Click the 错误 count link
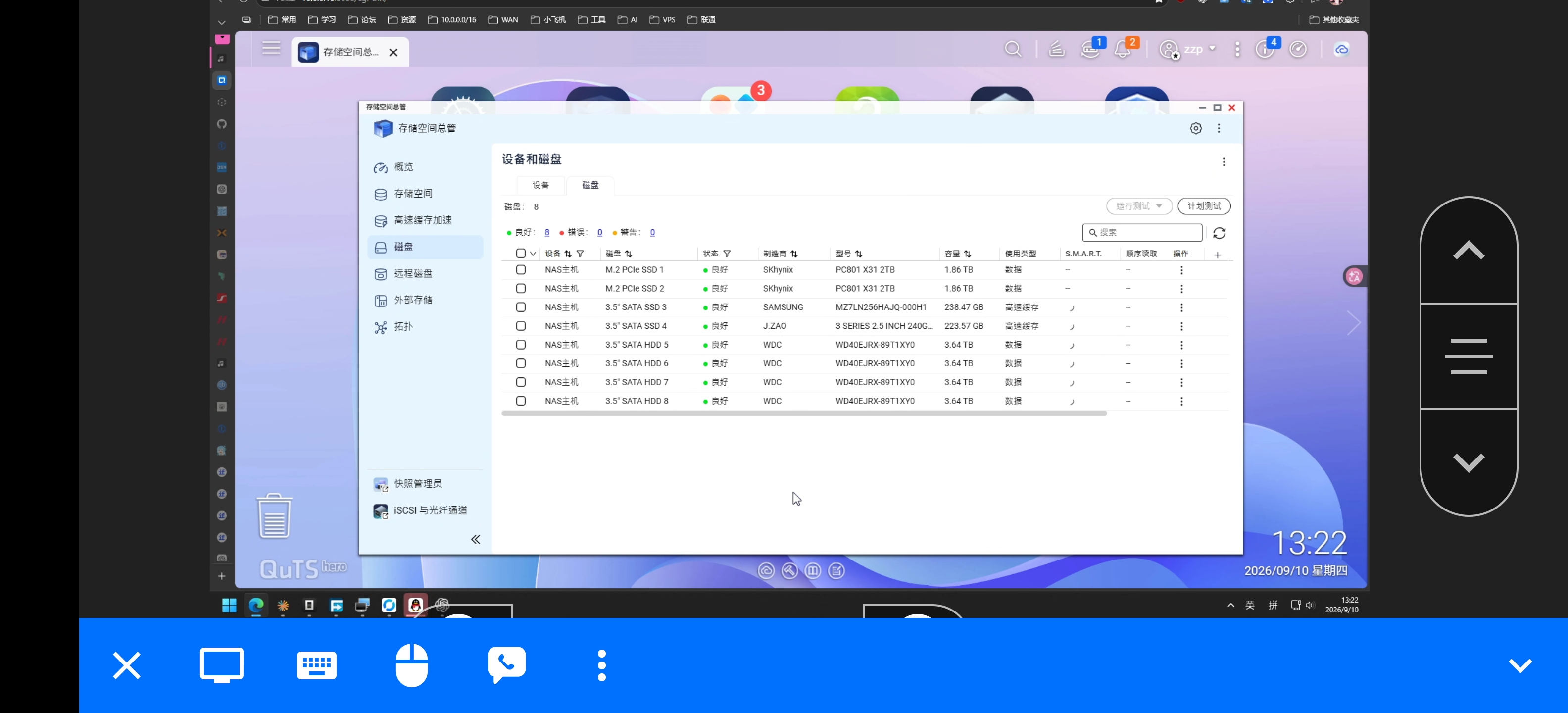Image resolution: width=1568 pixels, height=713 pixels. point(599,233)
